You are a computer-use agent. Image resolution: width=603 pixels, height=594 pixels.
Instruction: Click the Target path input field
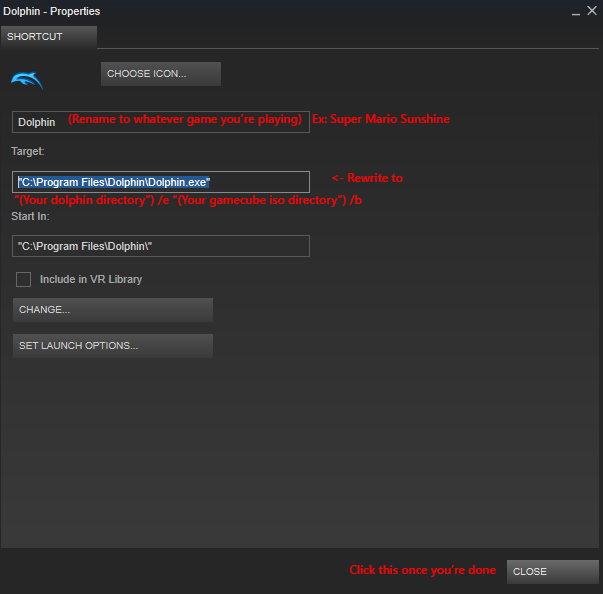161,182
